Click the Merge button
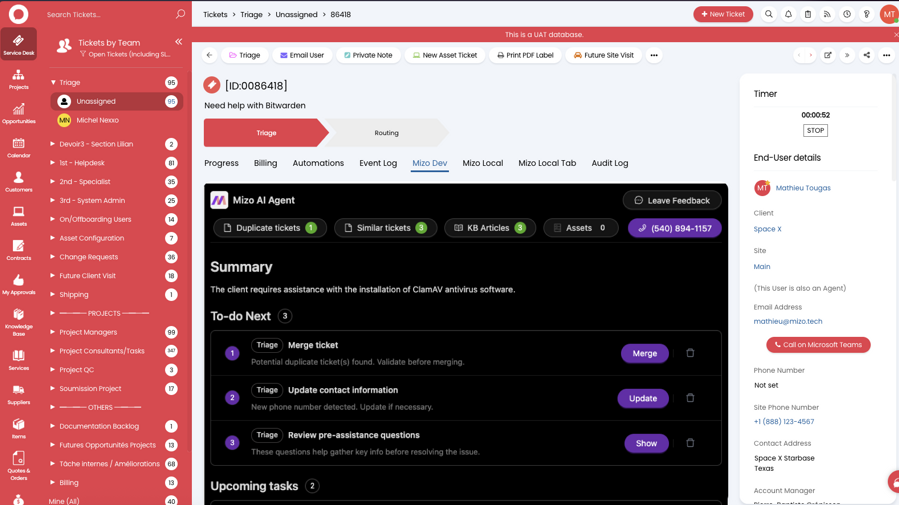This screenshot has width=899, height=505. click(644, 353)
